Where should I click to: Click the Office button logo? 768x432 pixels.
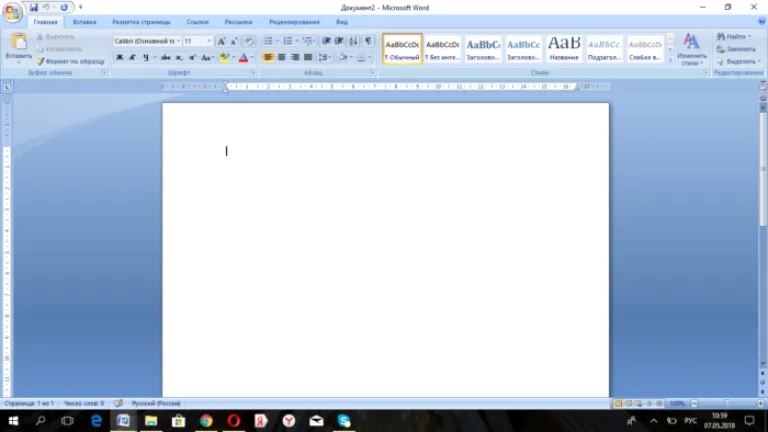pyautogui.click(x=12, y=12)
